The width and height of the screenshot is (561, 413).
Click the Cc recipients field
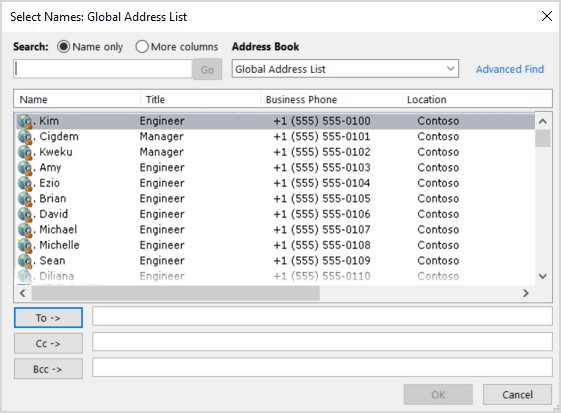(322, 342)
